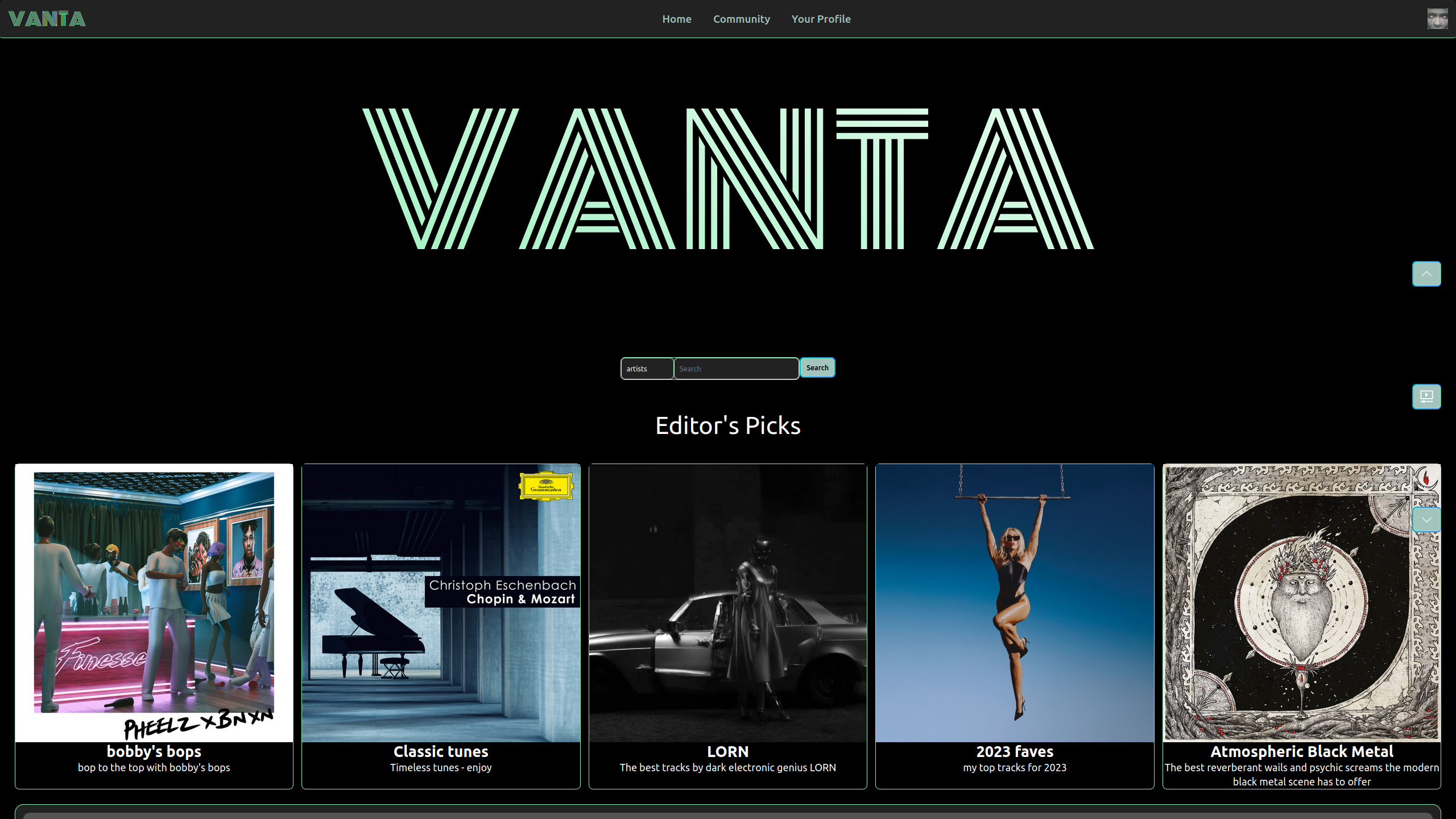Click the scroll-up chevron button
The height and width of the screenshot is (819, 1456).
coord(1426,274)
